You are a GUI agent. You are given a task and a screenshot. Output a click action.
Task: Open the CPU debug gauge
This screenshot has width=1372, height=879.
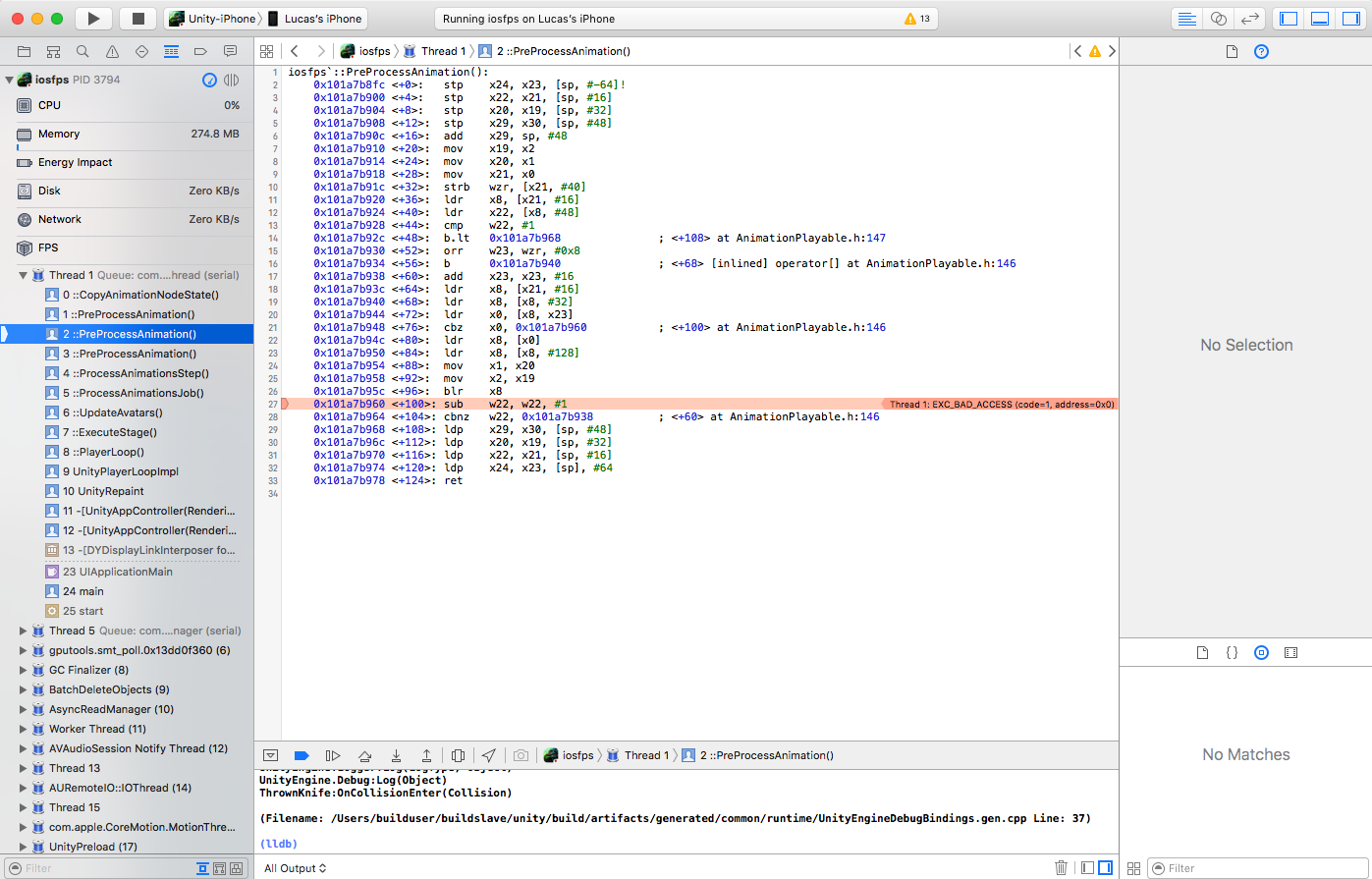(x=127, y=105)
